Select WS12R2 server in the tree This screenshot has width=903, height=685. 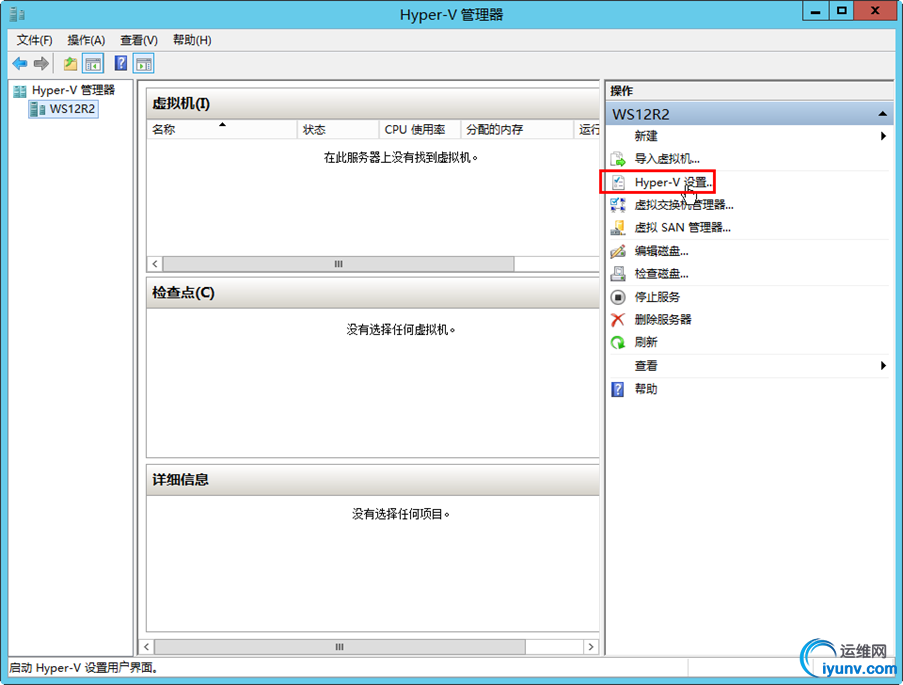pyautogui.click(x=72, y=108)
